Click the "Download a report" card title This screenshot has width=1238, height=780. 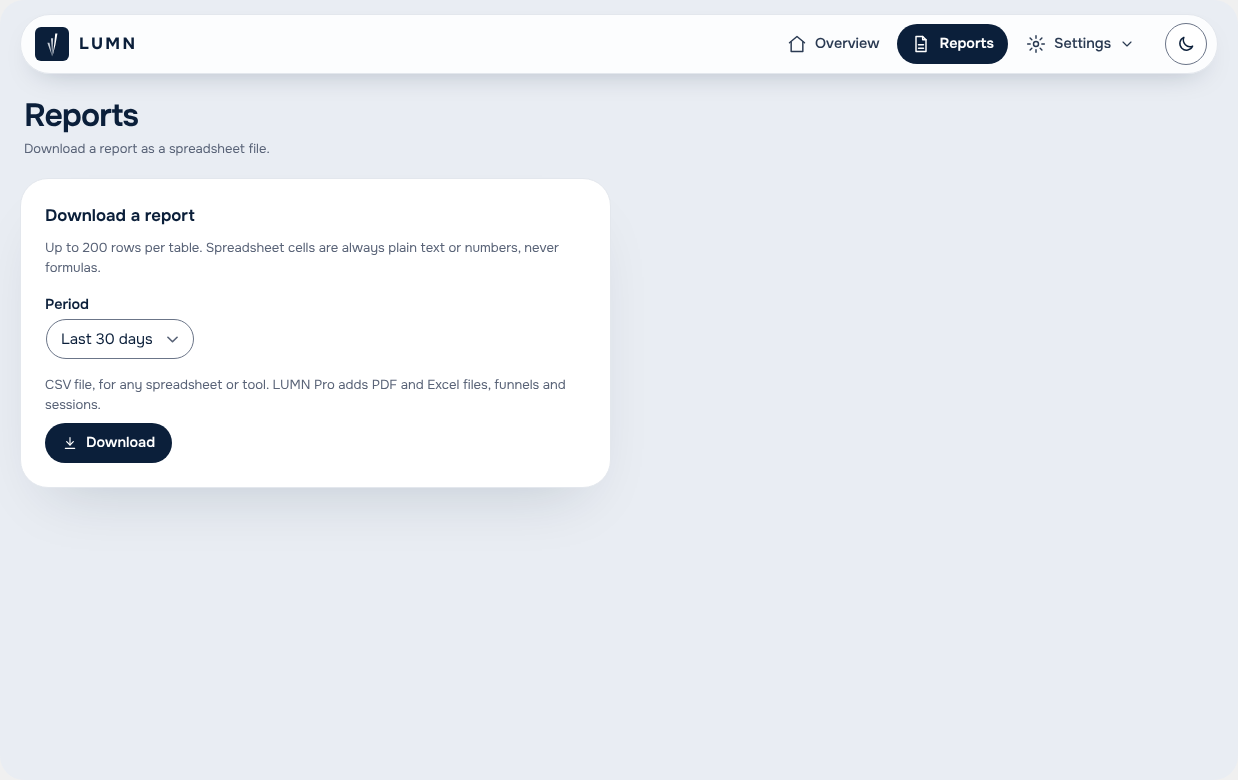point(120,215)
